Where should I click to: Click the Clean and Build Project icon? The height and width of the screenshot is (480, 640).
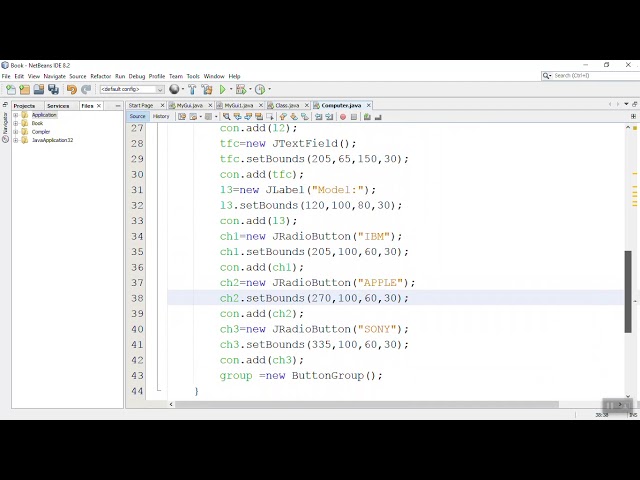207,89
